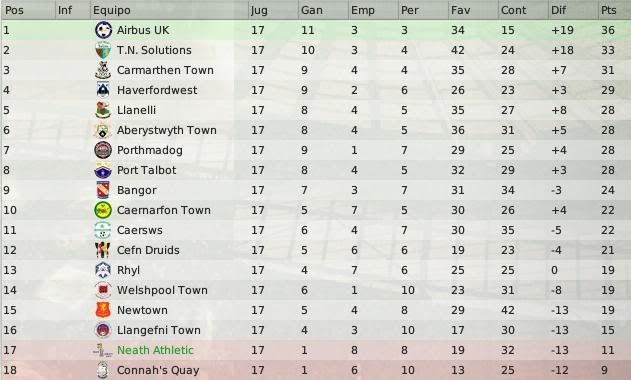Open the Neath Athletic team link

(155, 350)
